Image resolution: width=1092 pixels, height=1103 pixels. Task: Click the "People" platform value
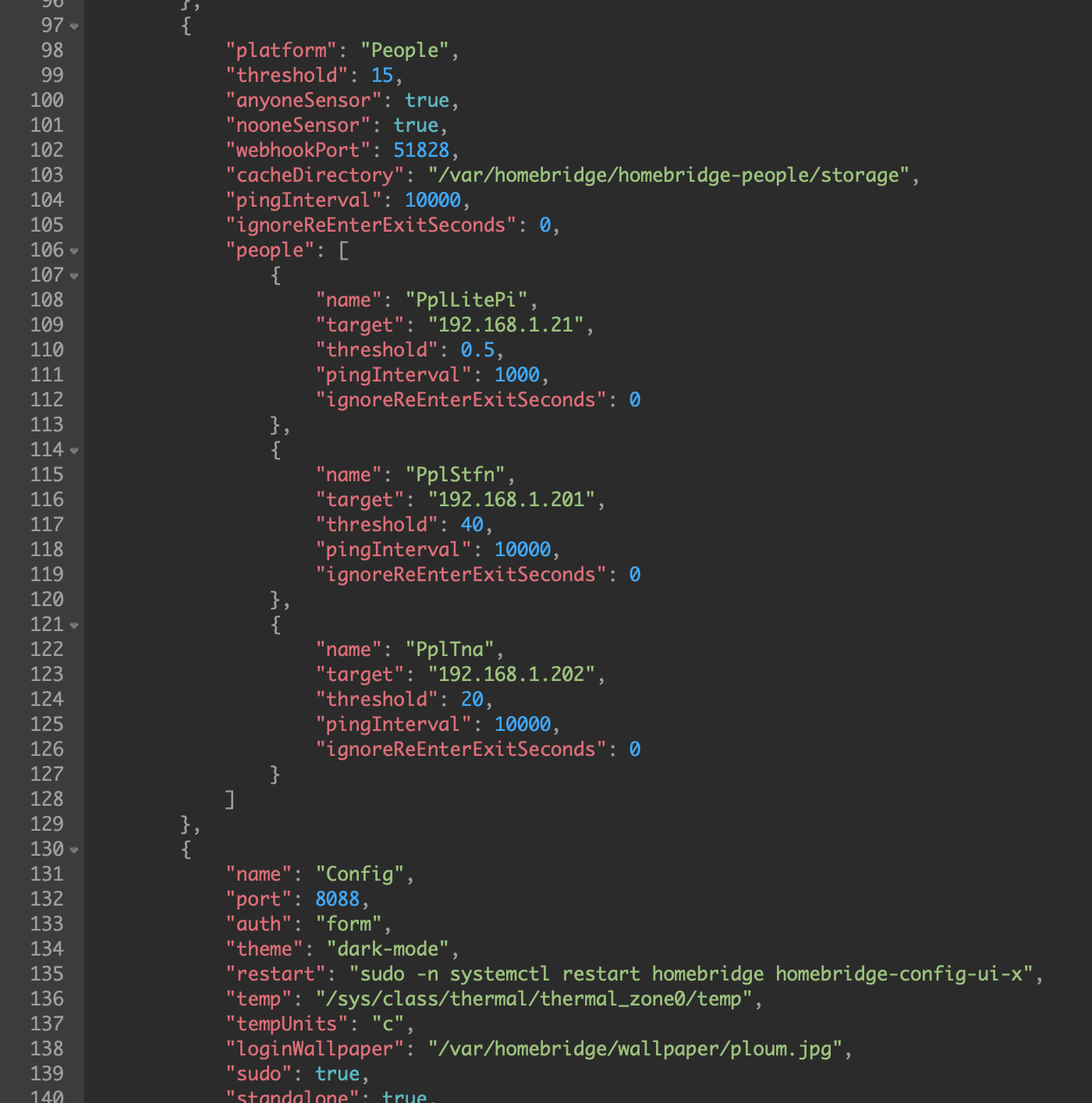coord(404,51)
